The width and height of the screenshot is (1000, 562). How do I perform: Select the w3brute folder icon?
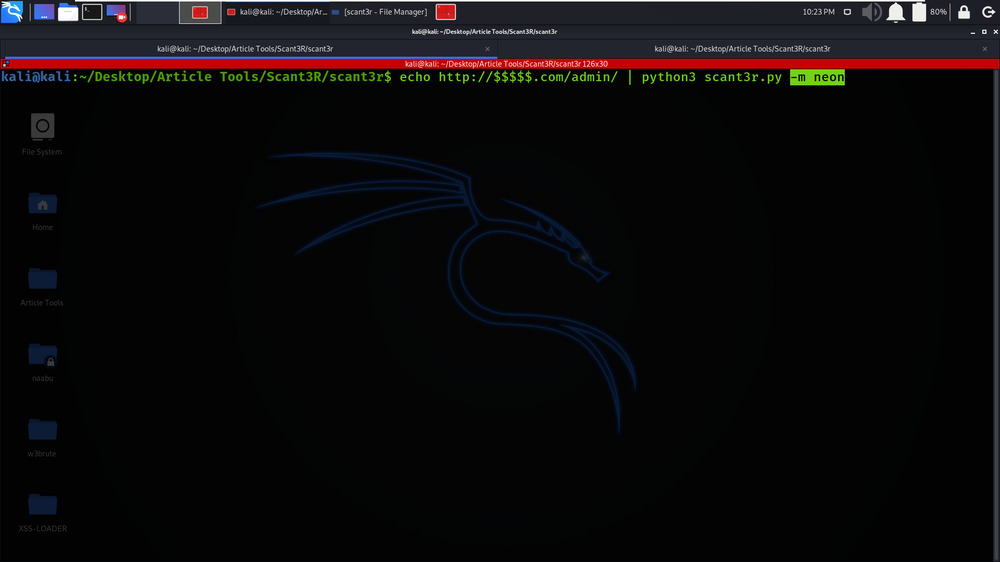[42, 438]
